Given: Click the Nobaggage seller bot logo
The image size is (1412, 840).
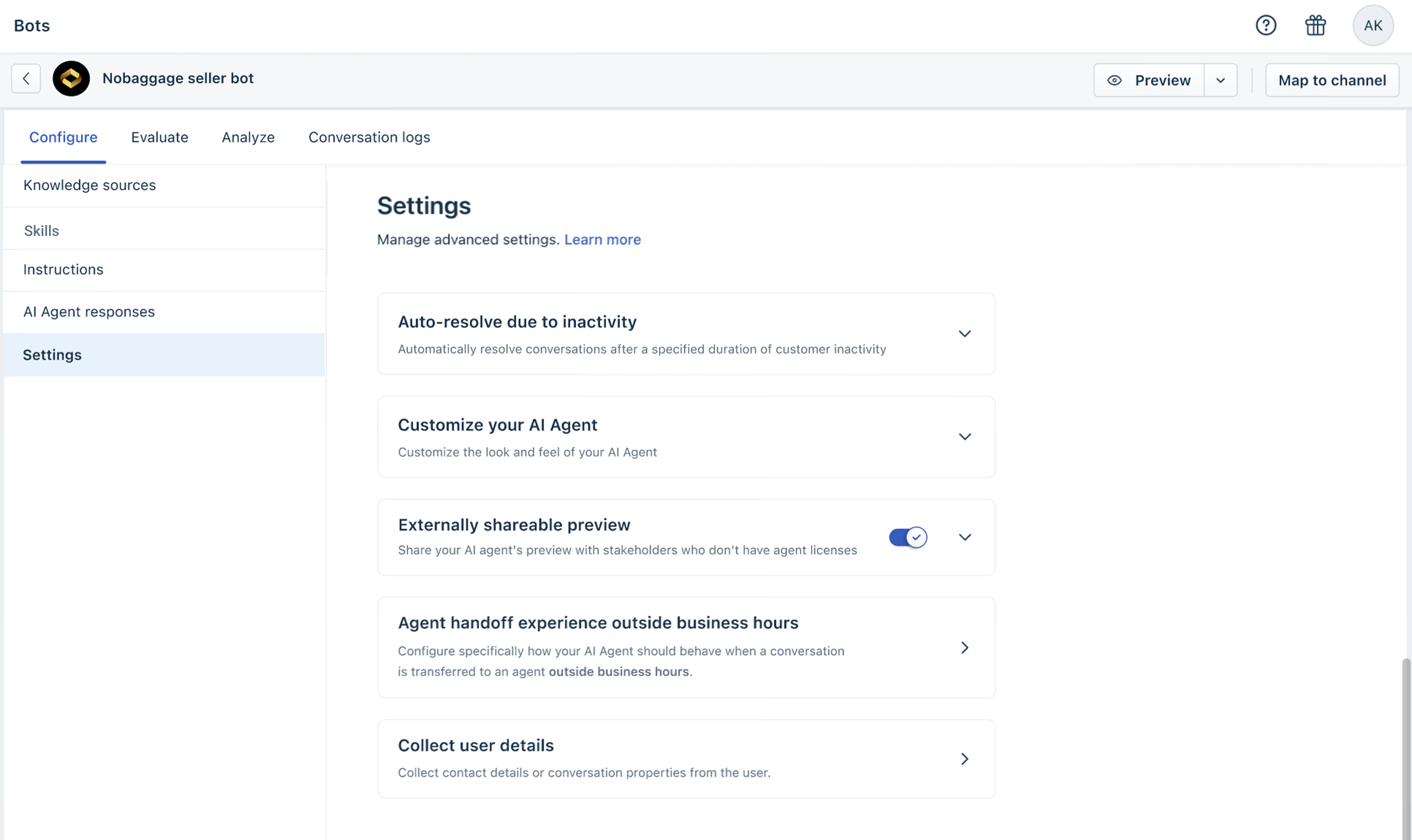Looking at the screenshot, I should [x=71, y=79].
